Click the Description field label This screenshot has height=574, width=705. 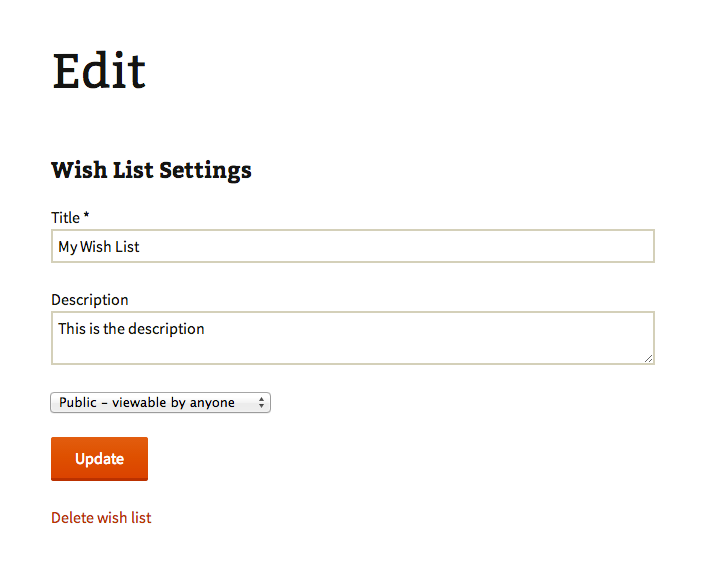coord(90,299)
